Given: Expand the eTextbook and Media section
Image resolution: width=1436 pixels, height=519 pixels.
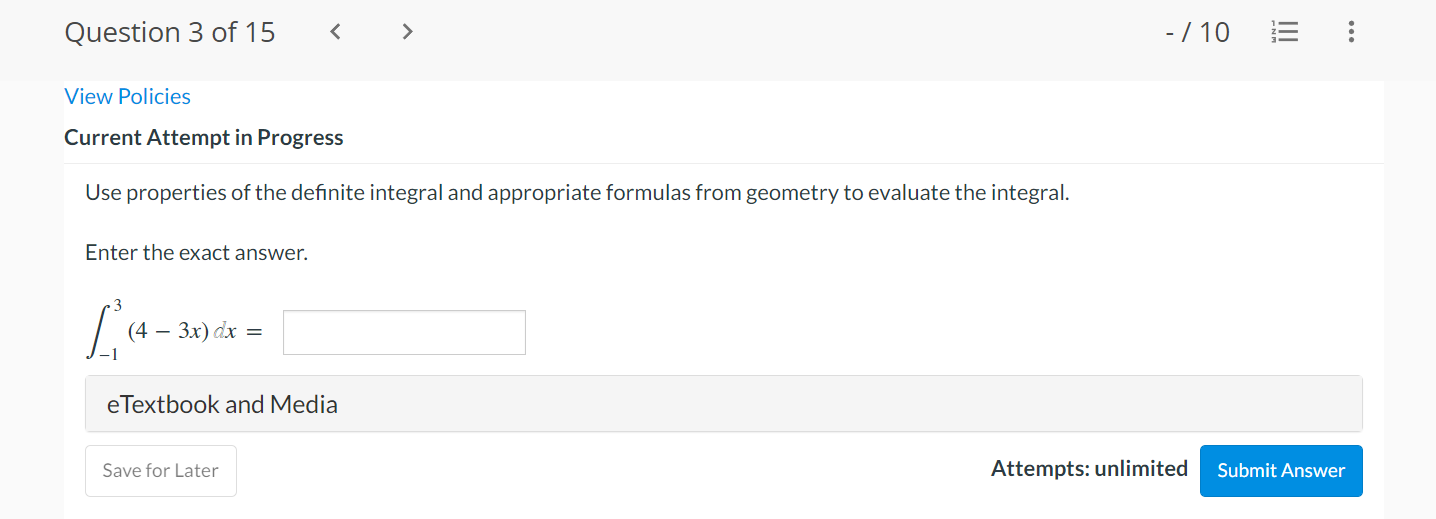Looking at the screenshot, I should point(724,404).
